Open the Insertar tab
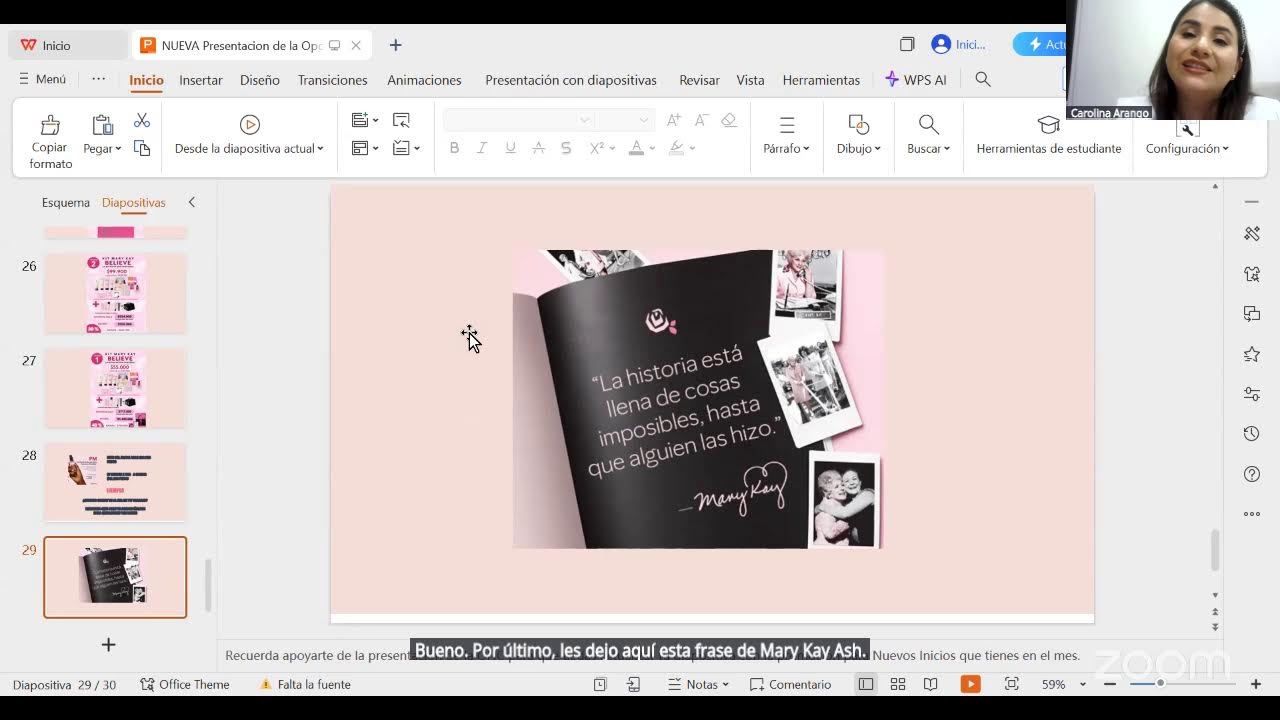Viewport: 1280px width, 720px height. click(x=201, y=80)
